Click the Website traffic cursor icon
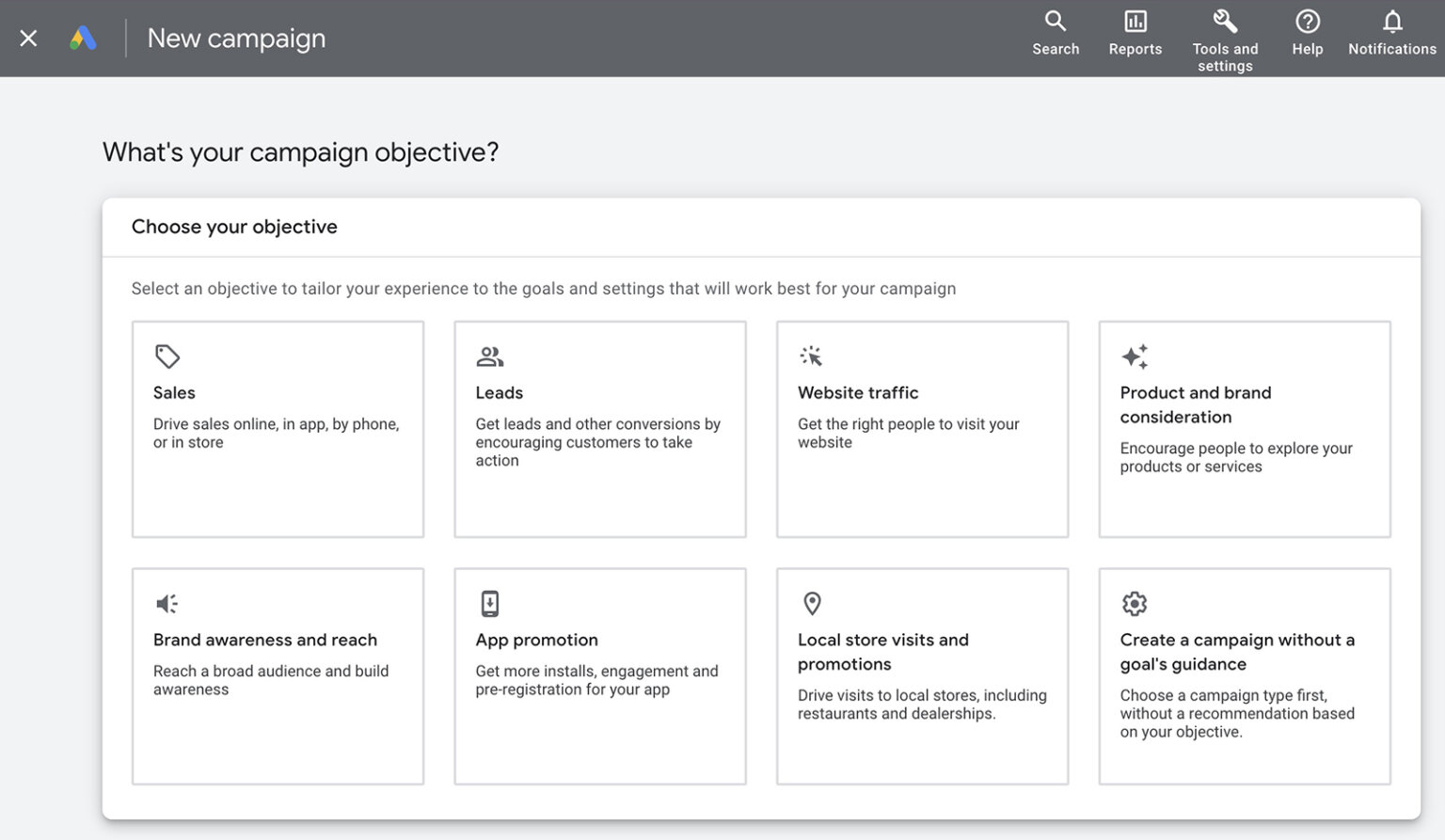The image size is (1445, 840). pyautogui.click(x=811, y=357)
